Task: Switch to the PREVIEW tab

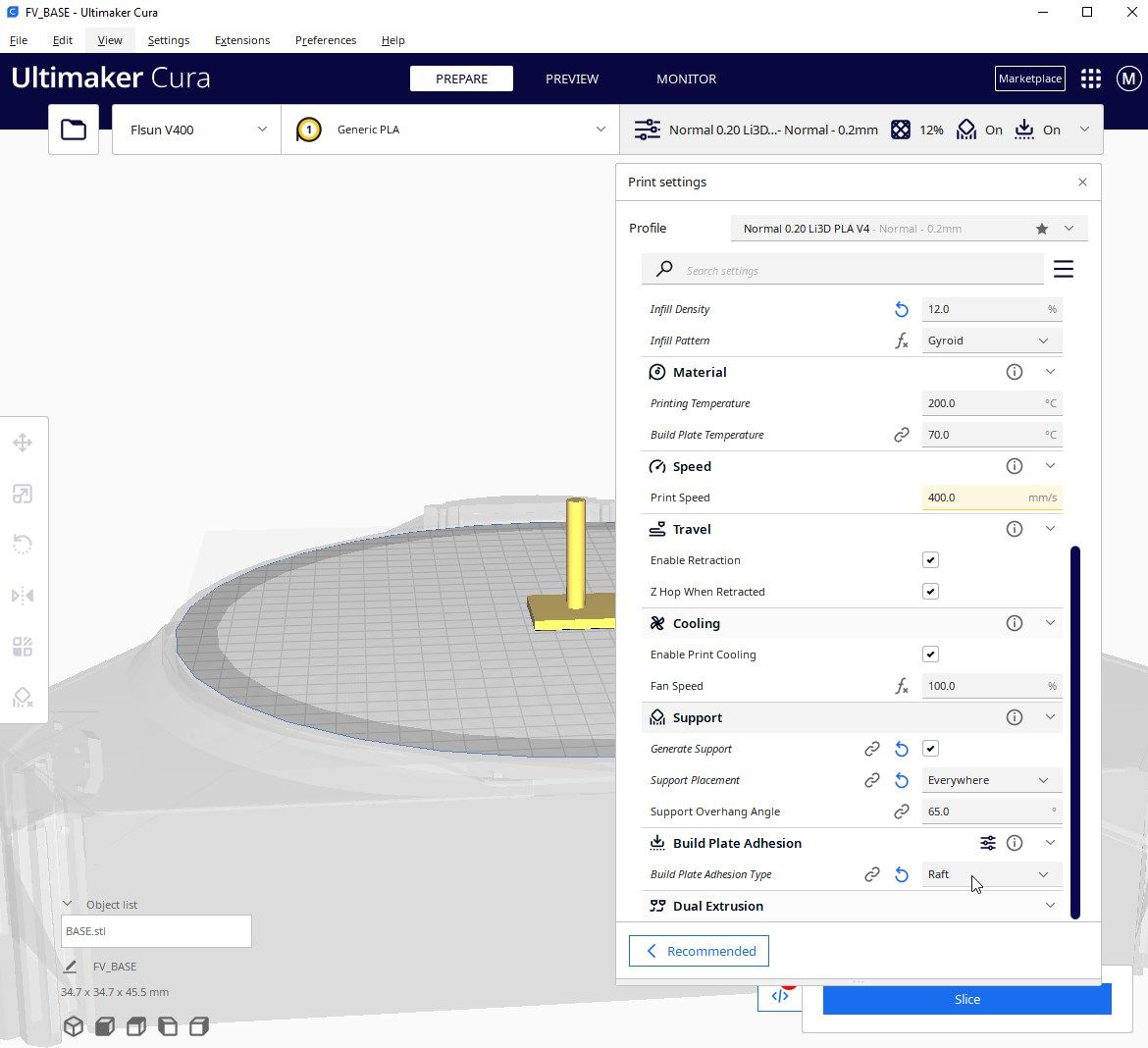Action: tap(572, 79)
